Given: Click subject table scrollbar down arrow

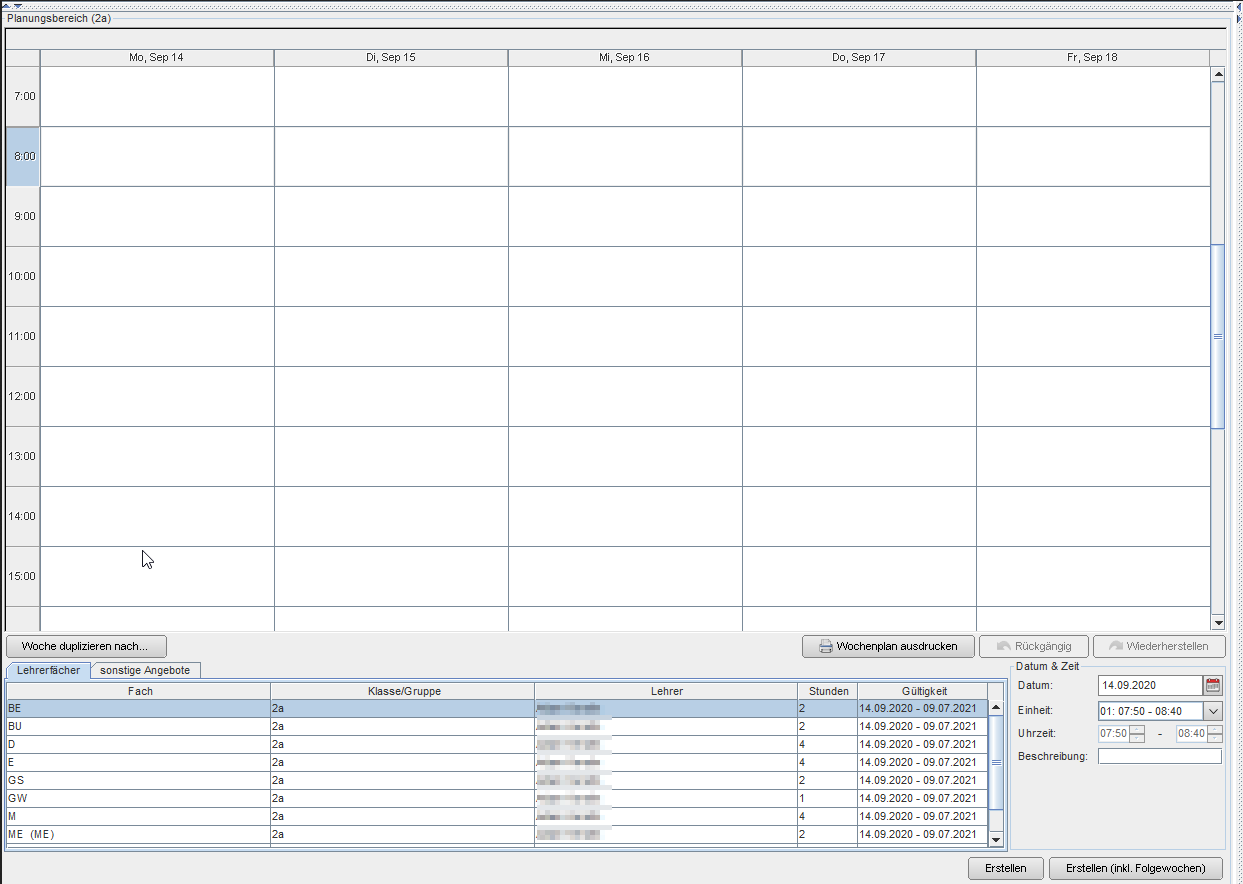Looking at the screenshot, I should (x=995, y=840).
